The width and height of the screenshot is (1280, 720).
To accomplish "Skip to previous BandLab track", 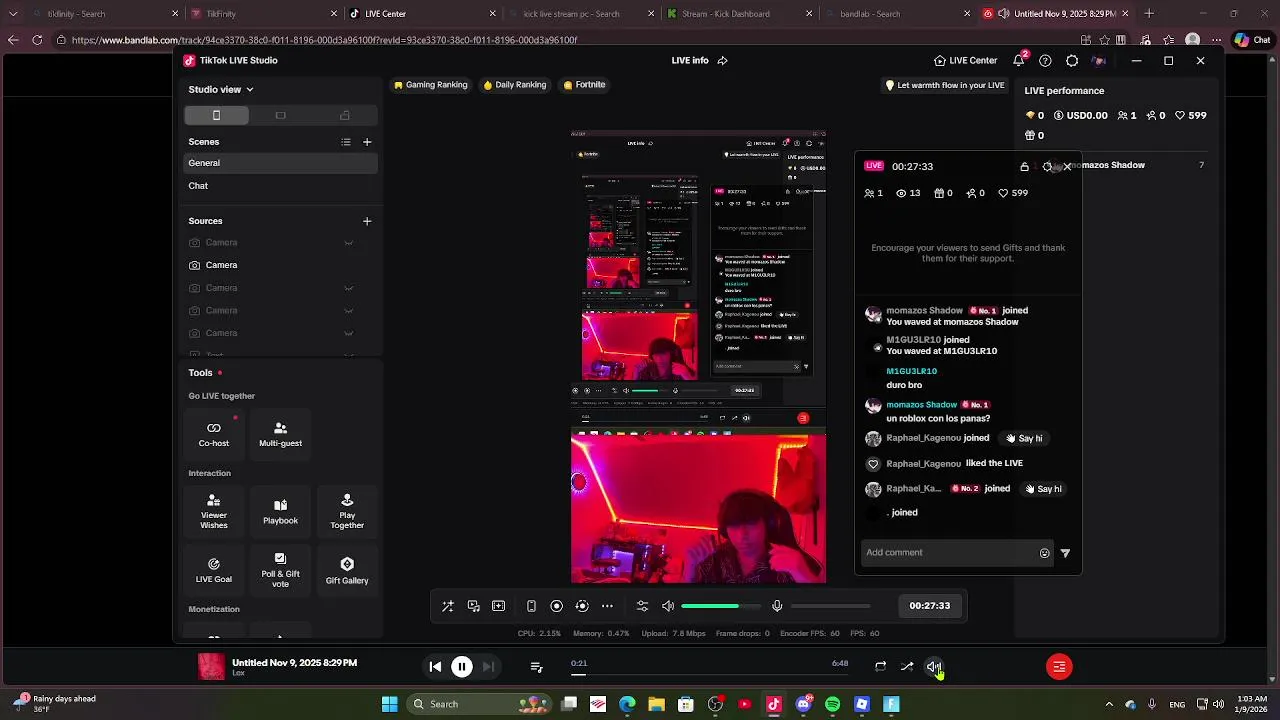I will (435, 667).
